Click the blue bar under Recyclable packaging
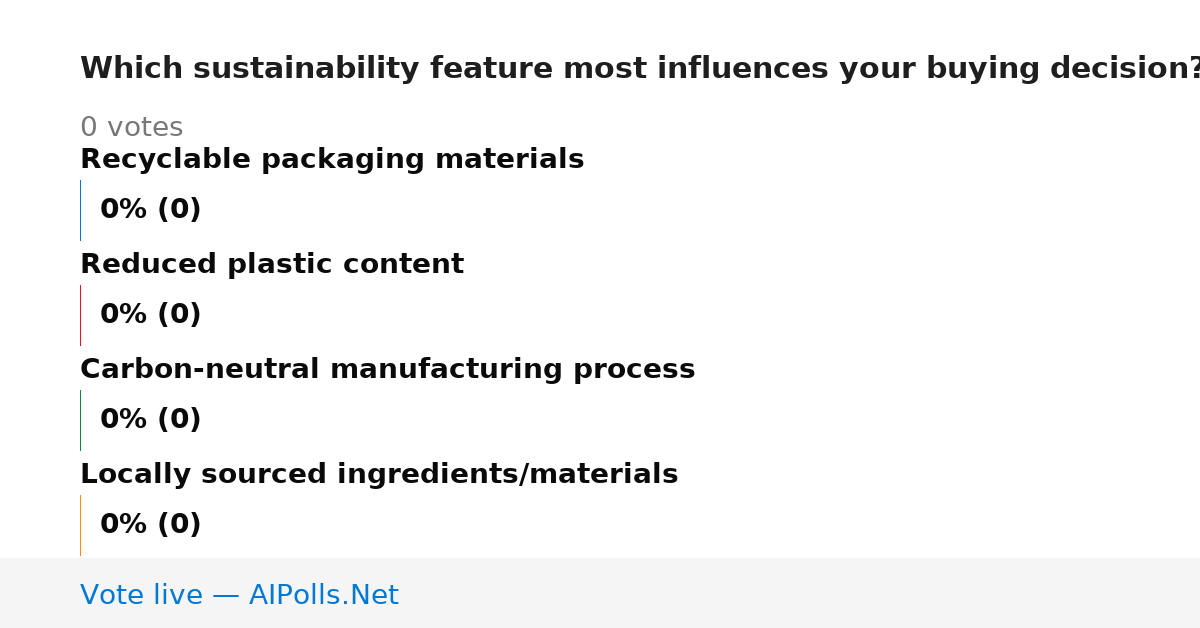The height and width of the screenshot is (628, 1200). pos(80,210)
